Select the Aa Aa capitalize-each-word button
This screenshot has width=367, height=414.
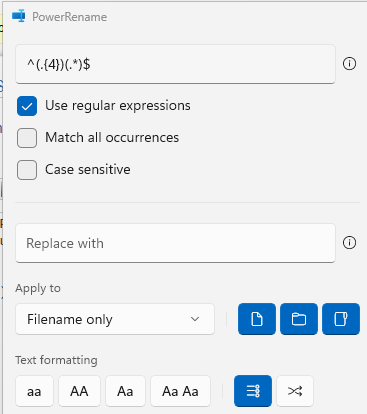click(x=180, y=391)
